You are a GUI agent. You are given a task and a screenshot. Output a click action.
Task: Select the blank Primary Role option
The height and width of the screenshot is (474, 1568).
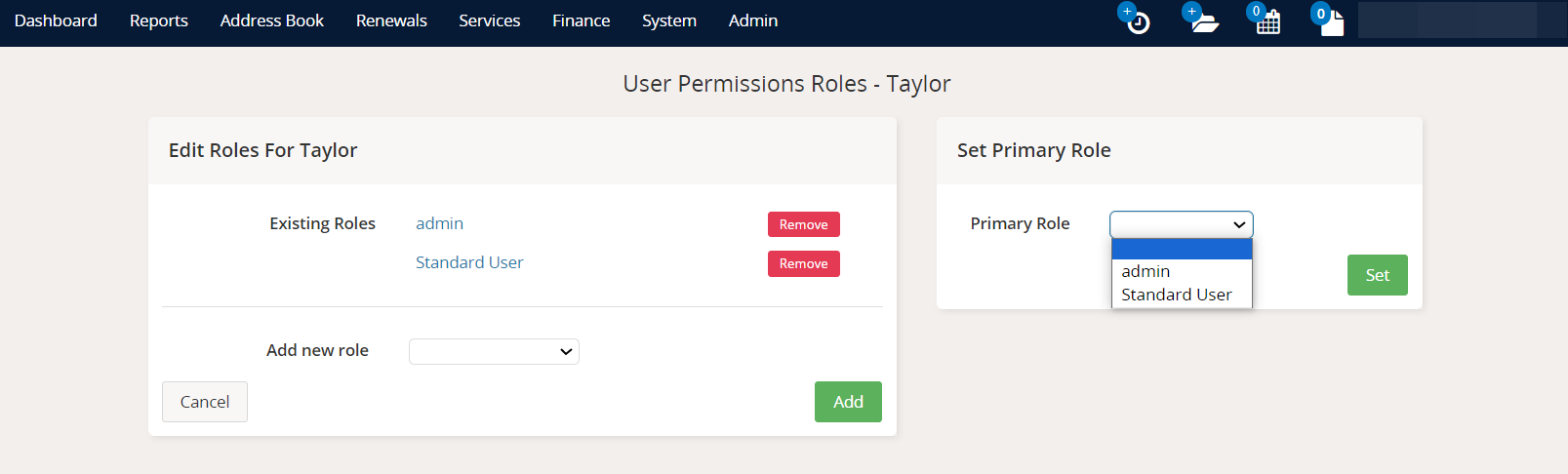pos(1181,250)
